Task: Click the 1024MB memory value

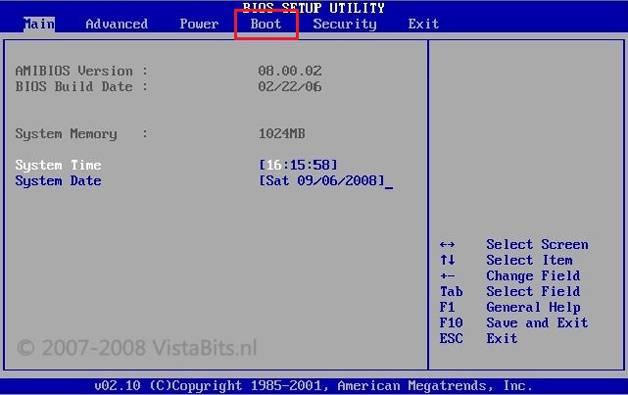Action: tap(282, 134)
